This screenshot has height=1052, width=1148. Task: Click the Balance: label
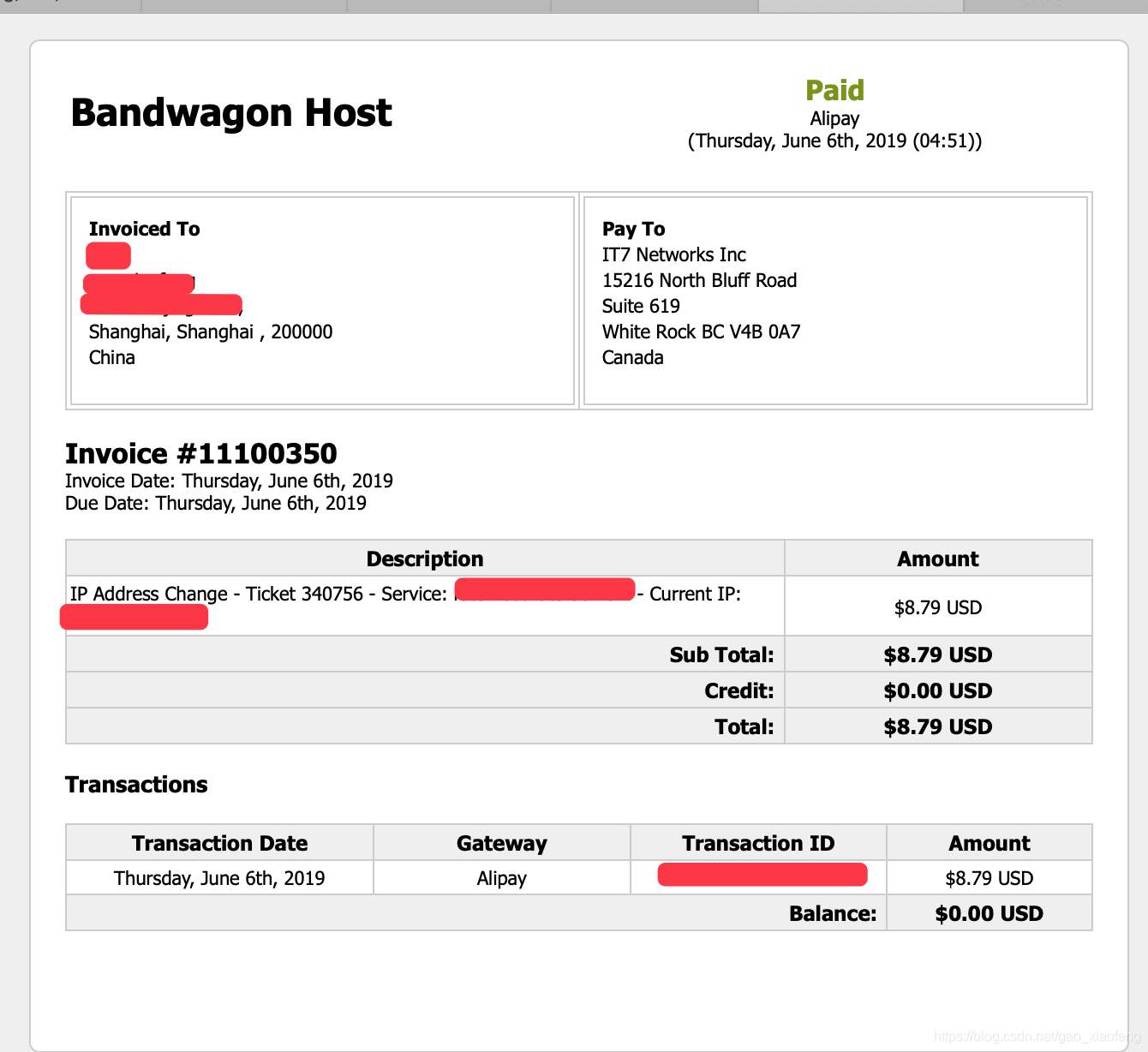click(833, 913)
